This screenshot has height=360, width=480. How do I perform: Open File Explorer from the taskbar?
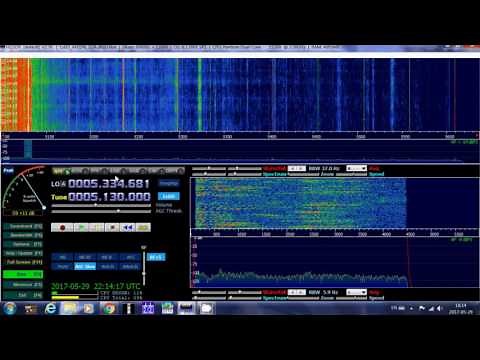70,309
